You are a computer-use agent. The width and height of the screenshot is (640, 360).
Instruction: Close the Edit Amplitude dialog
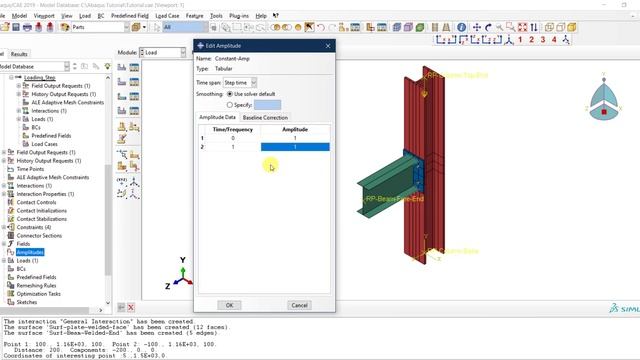click(328, 46)
